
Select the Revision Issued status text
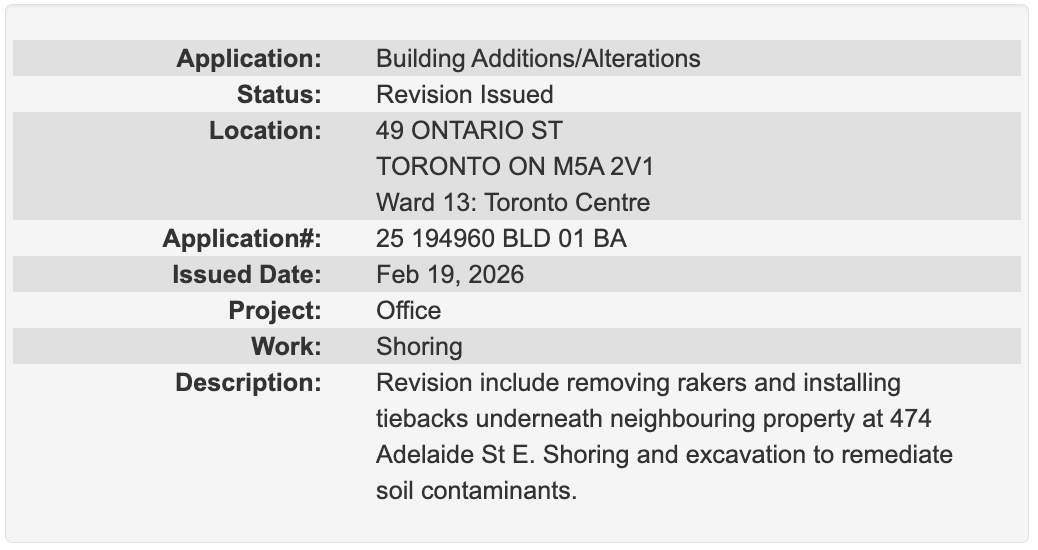tap(465, 95)
